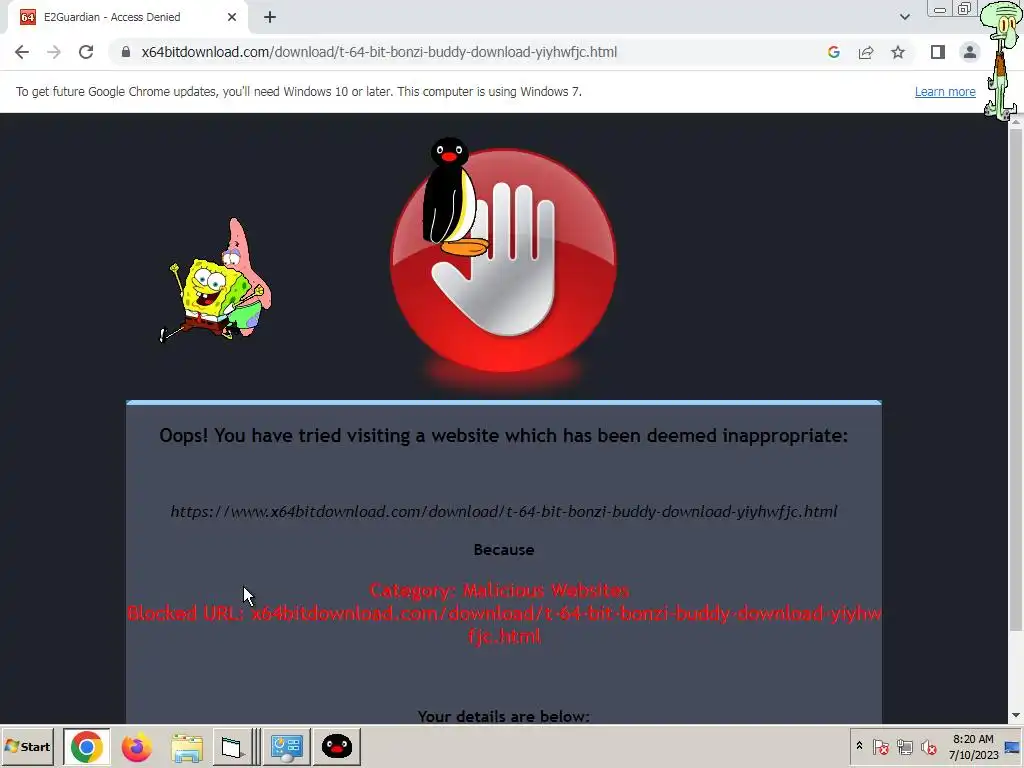Close the E2Guardian Access Denied tab
Image resolution: width=1024 pixels, height=768 pixels.
point(232,17)
